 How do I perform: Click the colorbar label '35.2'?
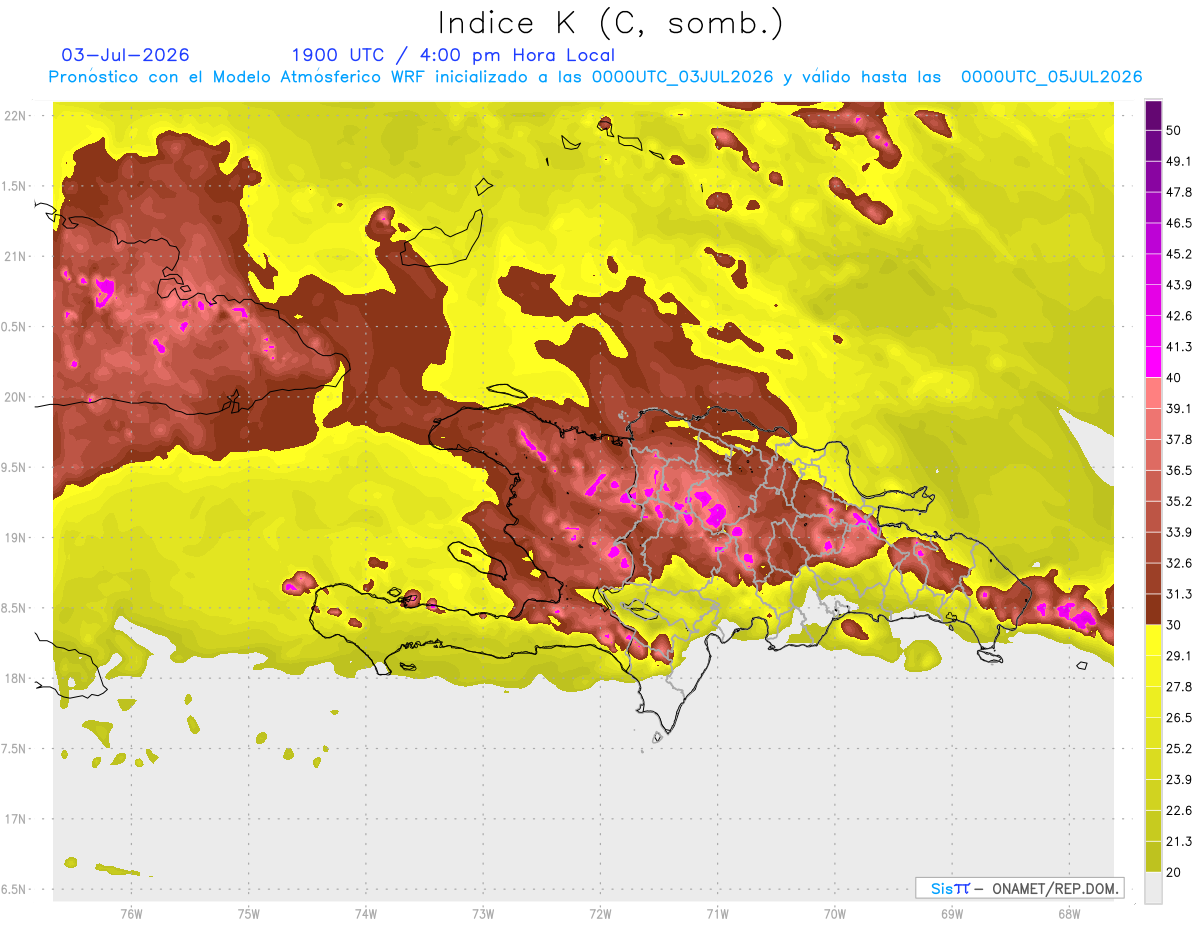pyautogui.click(x=1179, y=501)
